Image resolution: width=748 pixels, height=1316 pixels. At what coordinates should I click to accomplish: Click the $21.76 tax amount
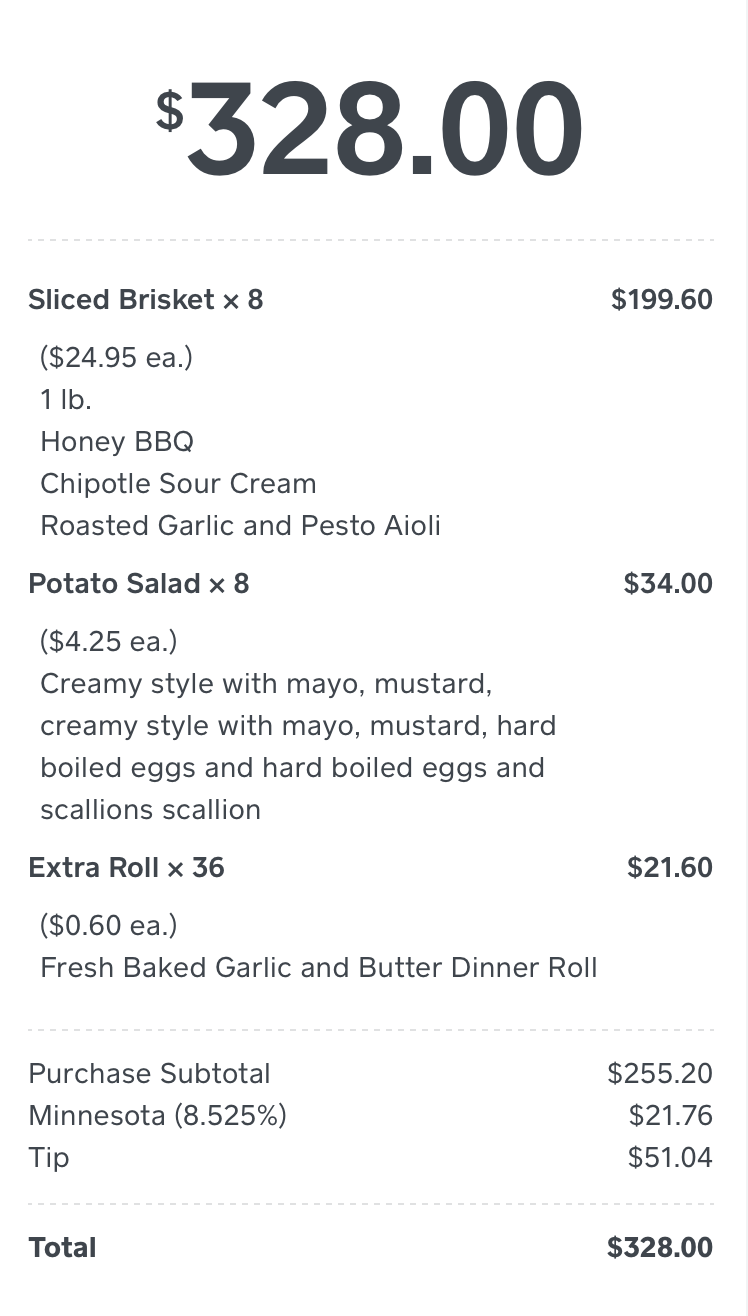pos(671,1116)
